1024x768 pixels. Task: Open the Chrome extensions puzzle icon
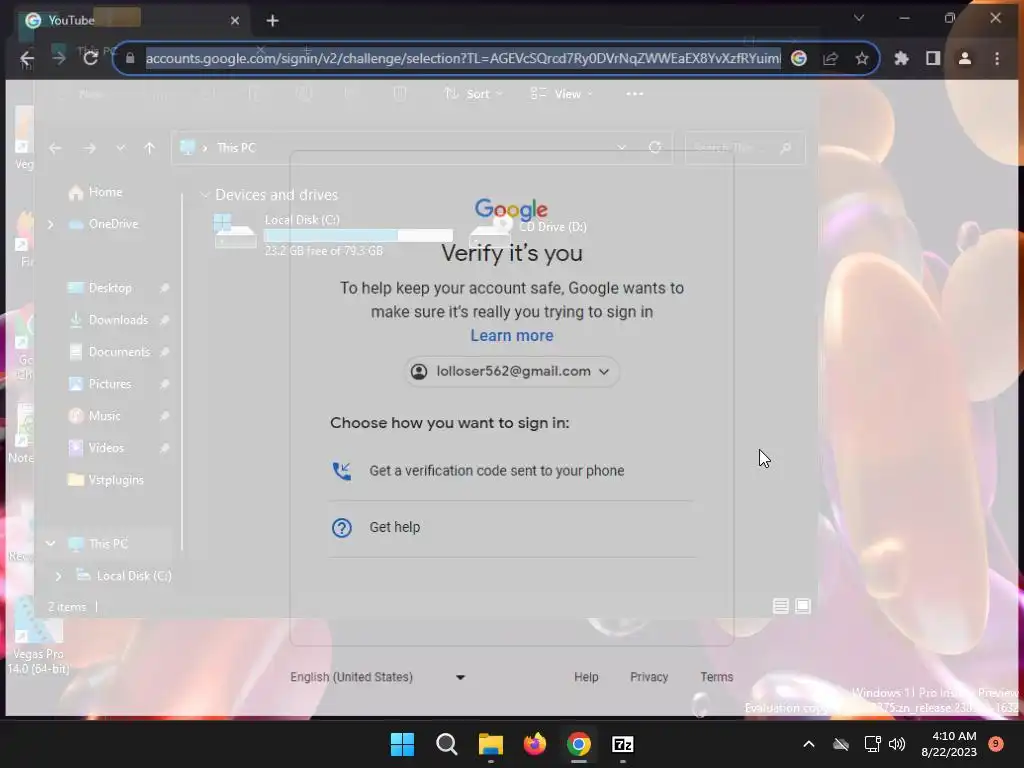click(x=901, y=59)
